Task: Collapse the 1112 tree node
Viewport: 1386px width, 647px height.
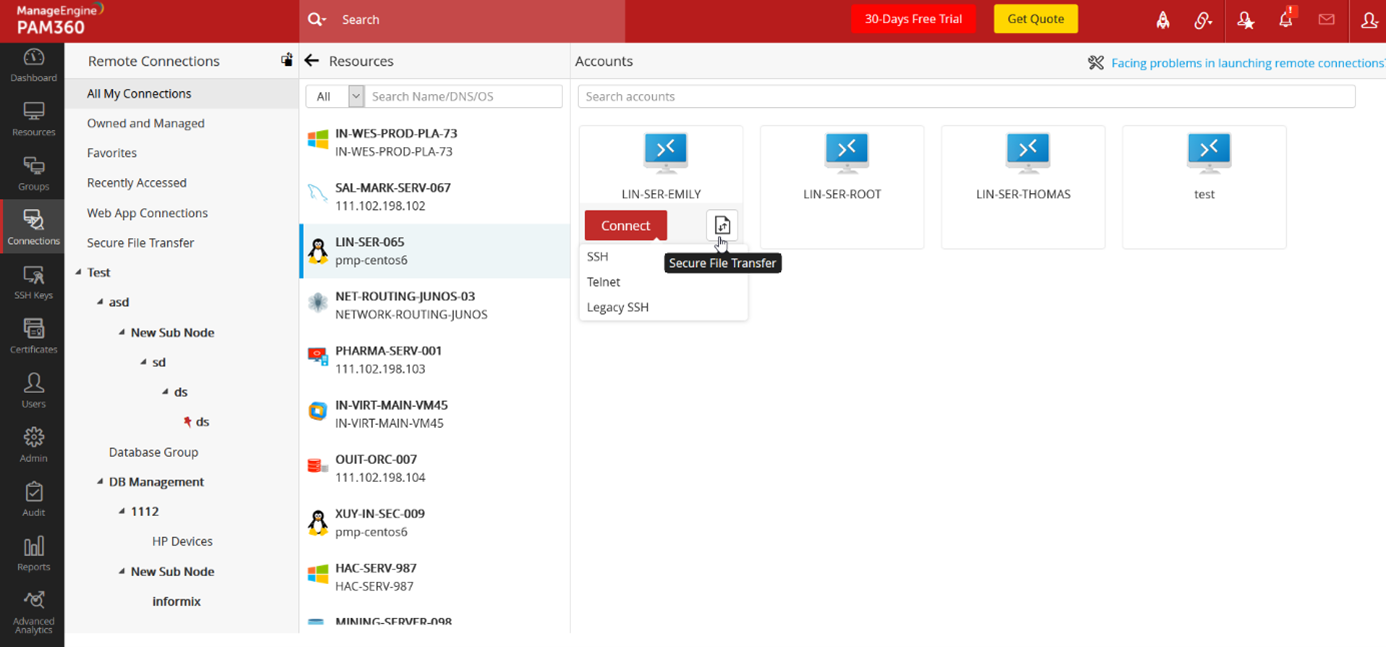Action: click(122, 512)
